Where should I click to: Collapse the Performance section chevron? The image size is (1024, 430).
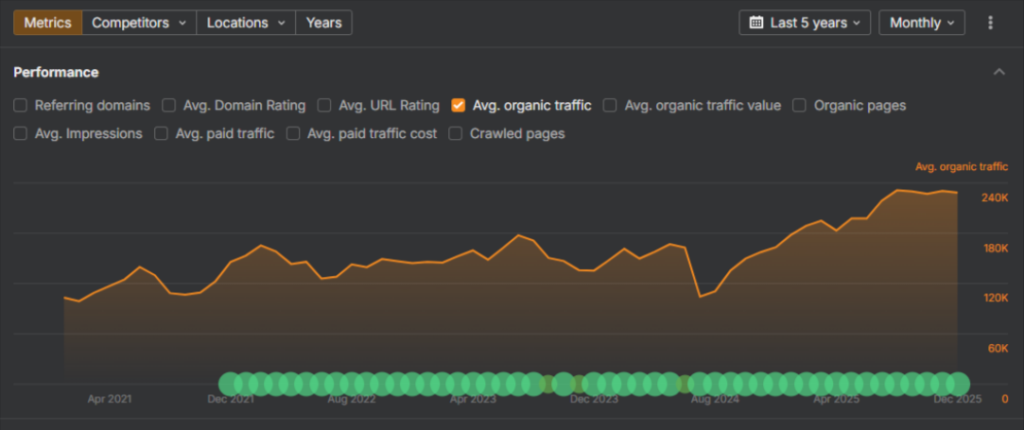click(998, 72)
